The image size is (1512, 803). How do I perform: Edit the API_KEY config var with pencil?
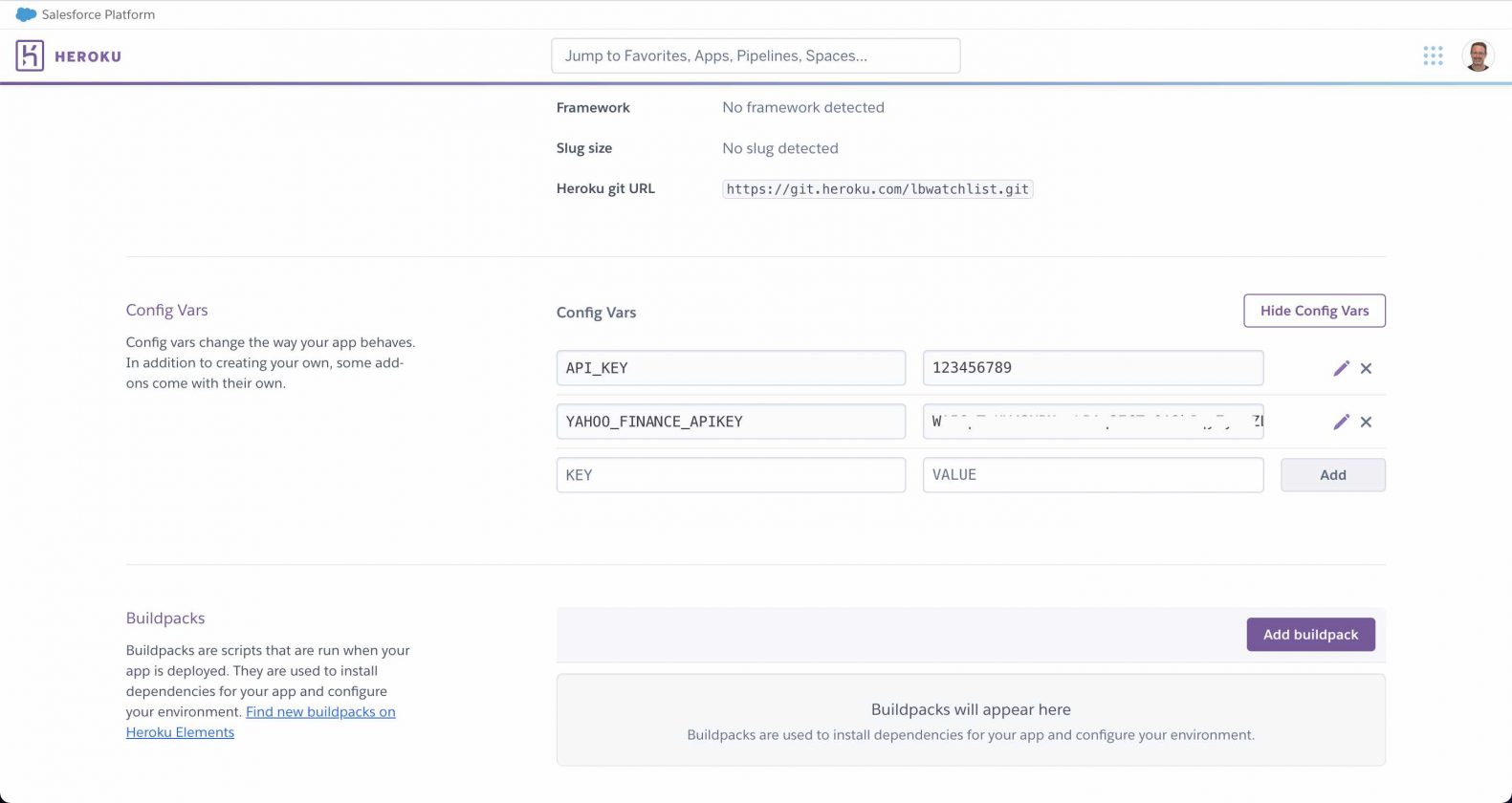pyautogui.click(x=1341, y=368)
